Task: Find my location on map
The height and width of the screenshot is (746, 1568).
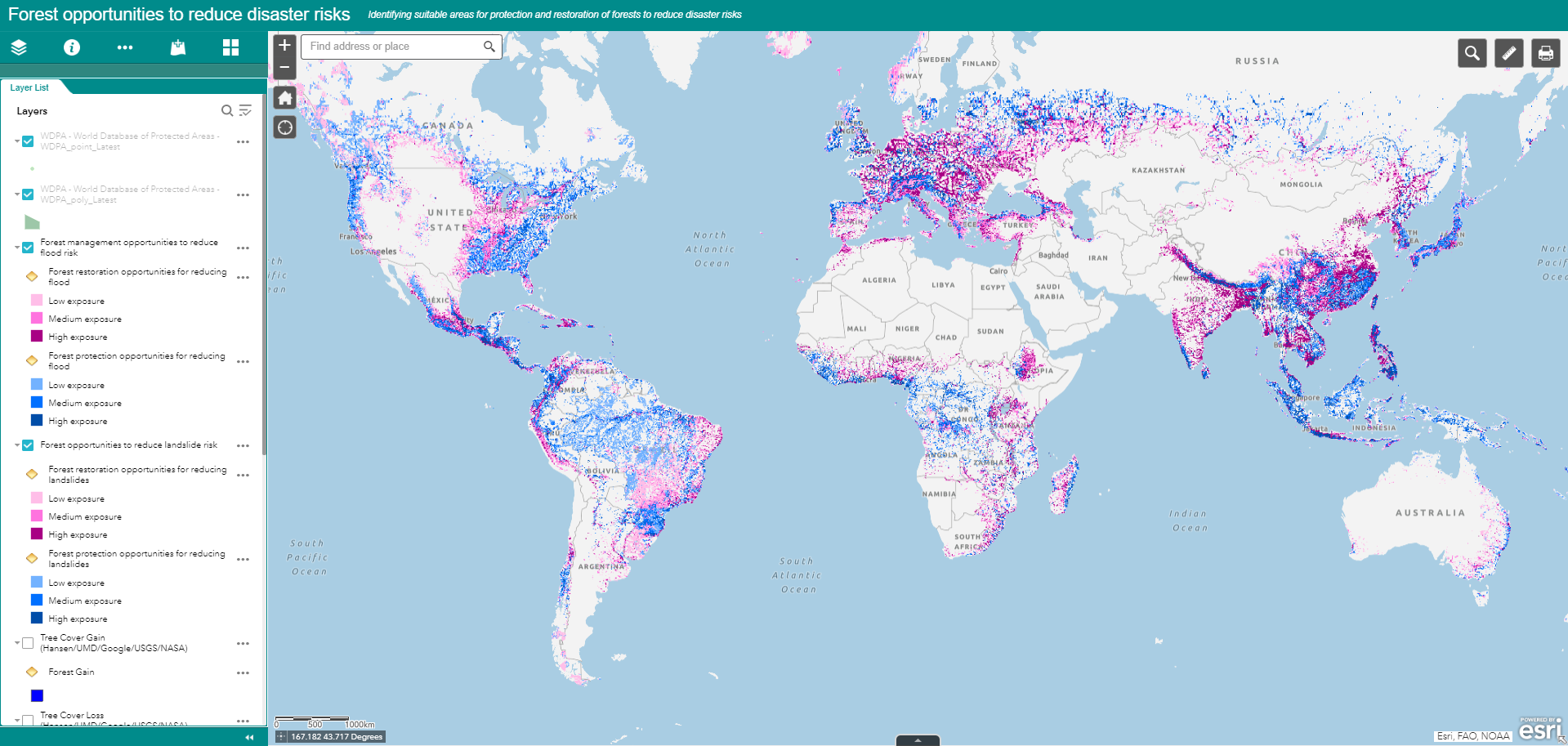Action: (284, 127)
